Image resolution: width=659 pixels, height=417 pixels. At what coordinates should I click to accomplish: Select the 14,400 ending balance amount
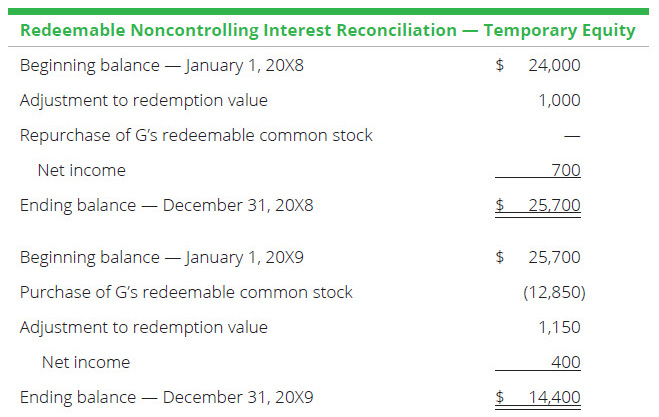click(553, 397)
